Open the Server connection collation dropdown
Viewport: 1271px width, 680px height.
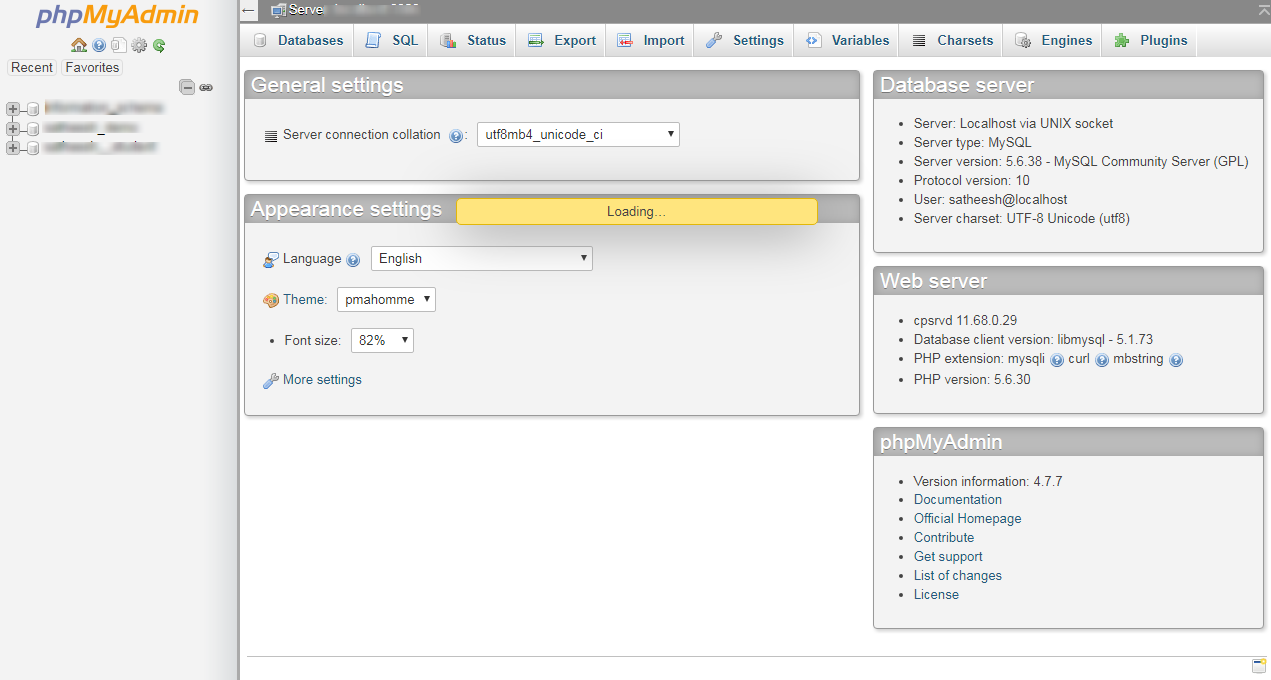(x=578, y=134)
